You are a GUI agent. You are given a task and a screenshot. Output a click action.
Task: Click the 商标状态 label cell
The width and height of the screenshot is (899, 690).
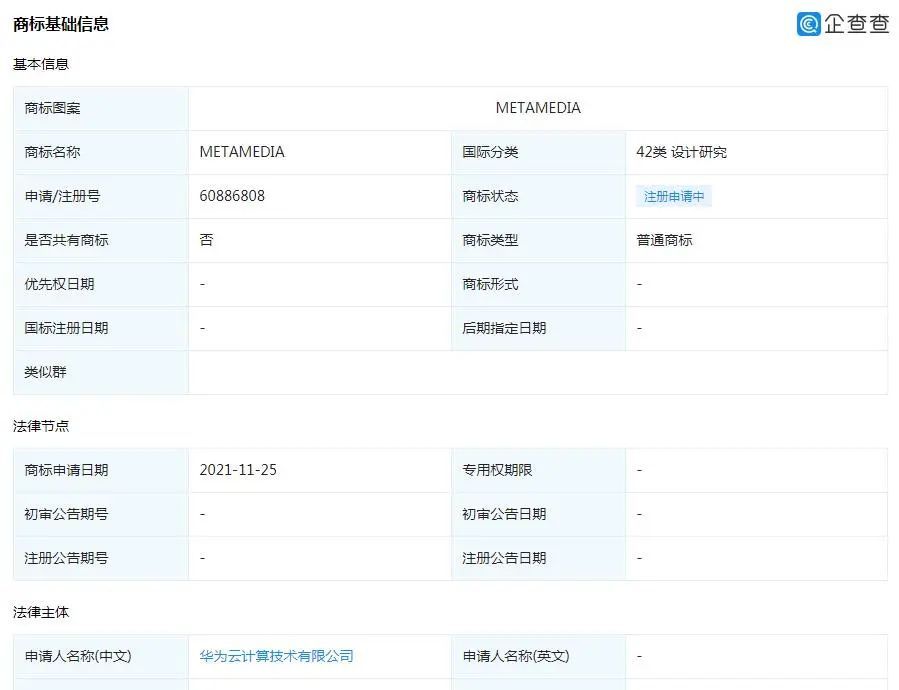tap(538, 196)
